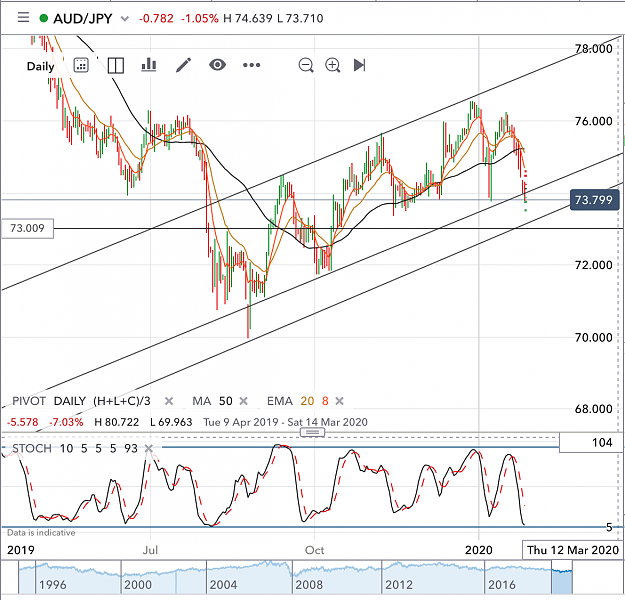Open the hamburger menu
This screenshot has width=625, height=600.
coord(24,18)
